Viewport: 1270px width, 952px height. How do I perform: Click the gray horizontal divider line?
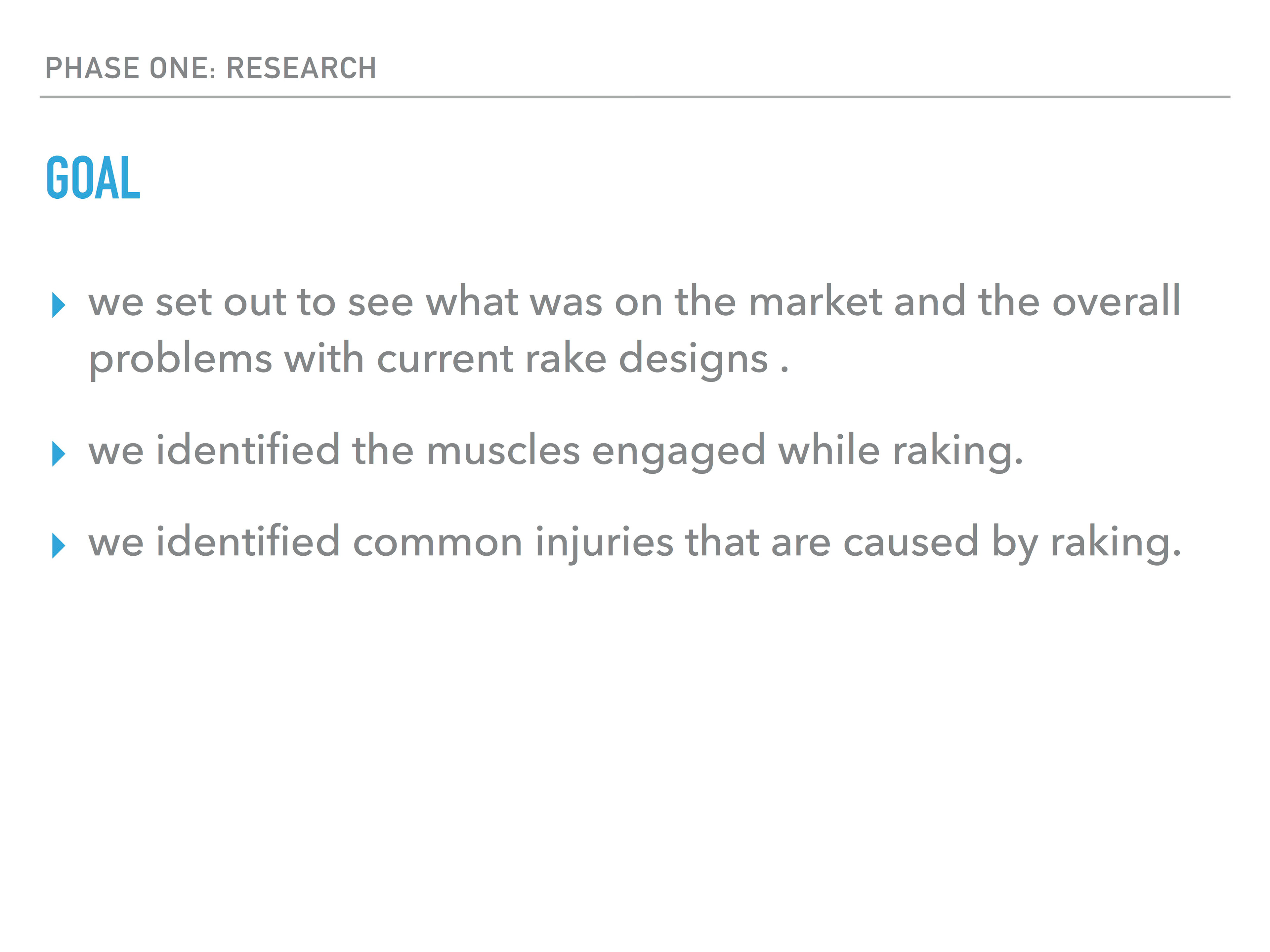click(634, 97)
